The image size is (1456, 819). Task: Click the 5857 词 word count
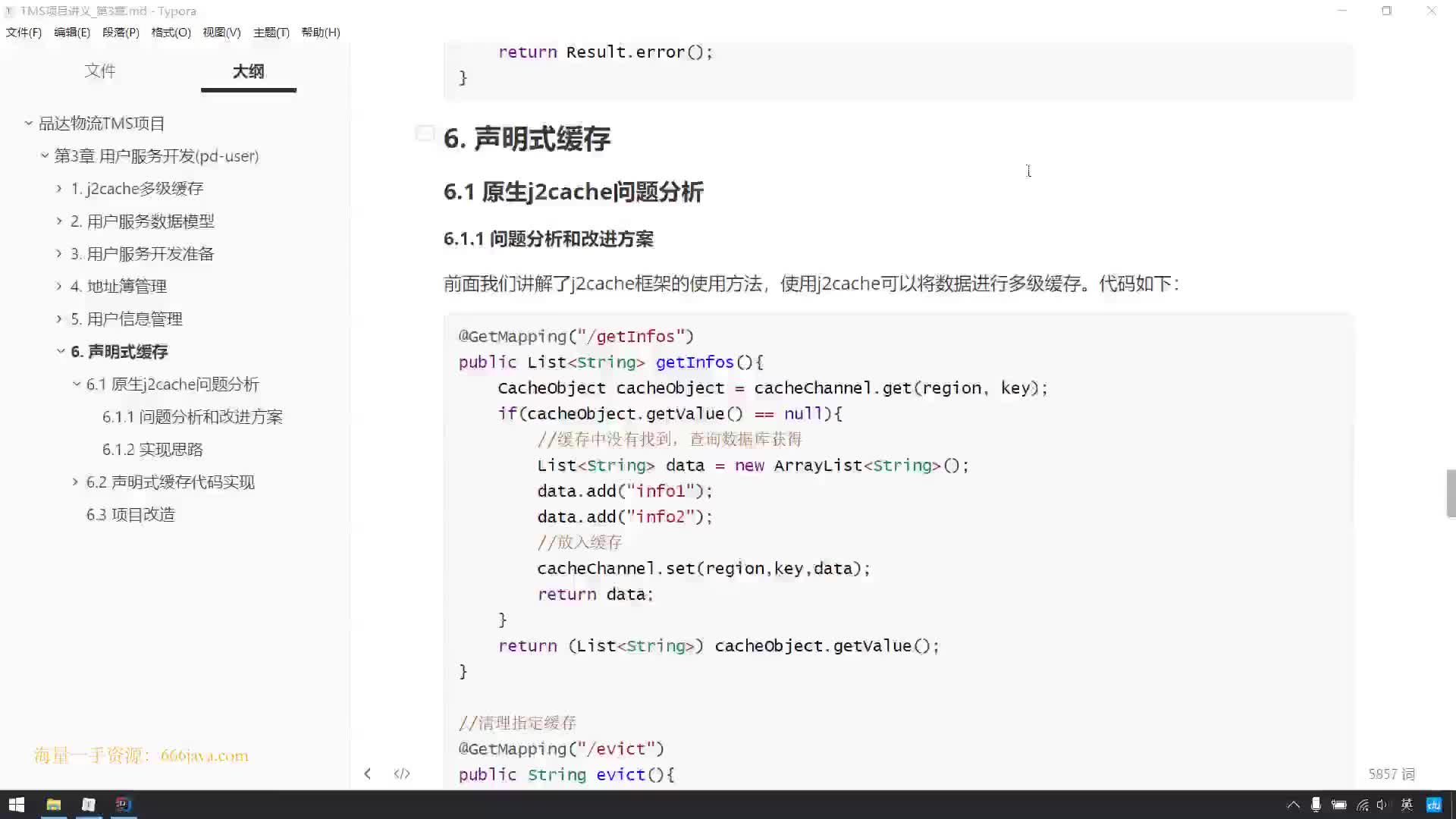tap(1392, 773)
